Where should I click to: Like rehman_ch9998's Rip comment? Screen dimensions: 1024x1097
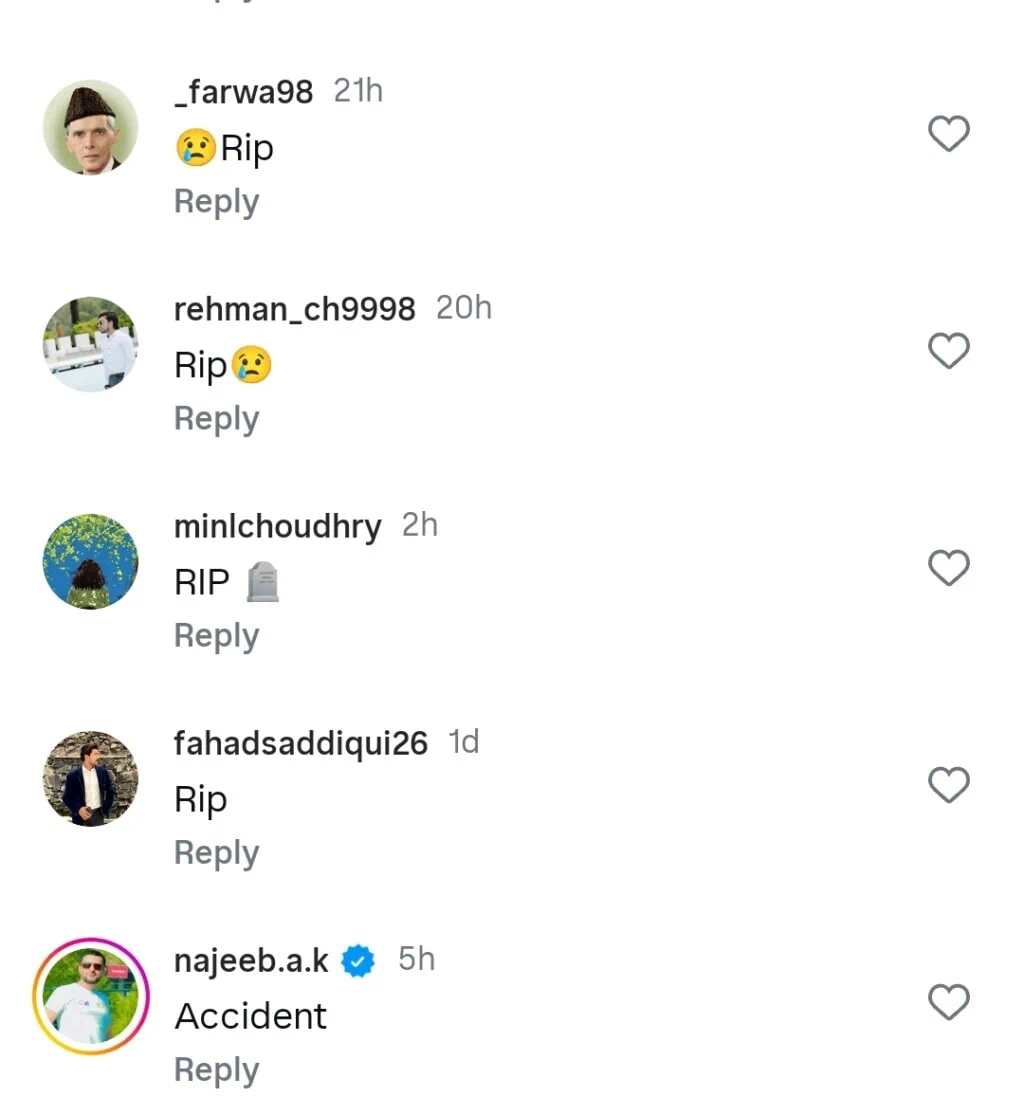coord(948,351)
